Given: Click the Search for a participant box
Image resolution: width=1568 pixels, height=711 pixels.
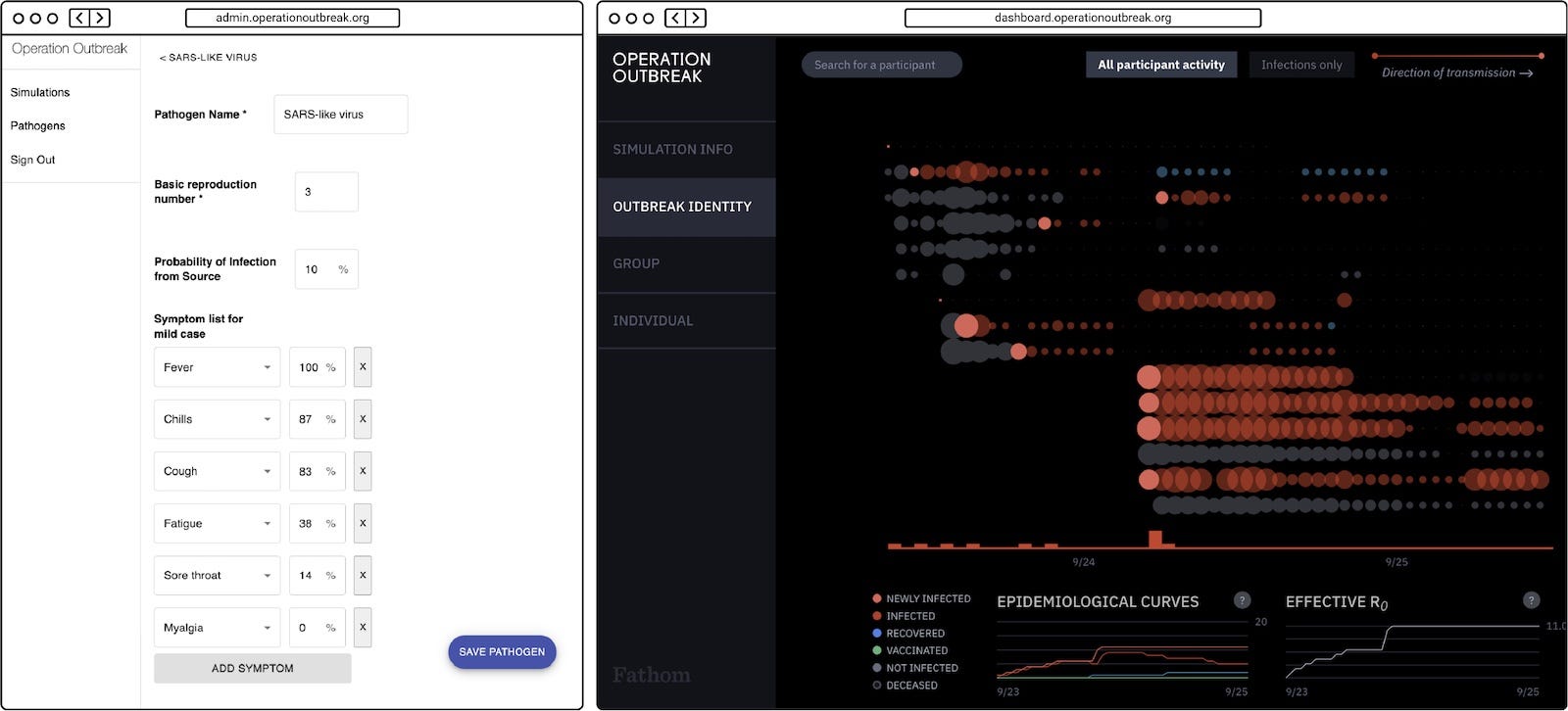Looking at the screenshot, I should [x=881, y=65].
